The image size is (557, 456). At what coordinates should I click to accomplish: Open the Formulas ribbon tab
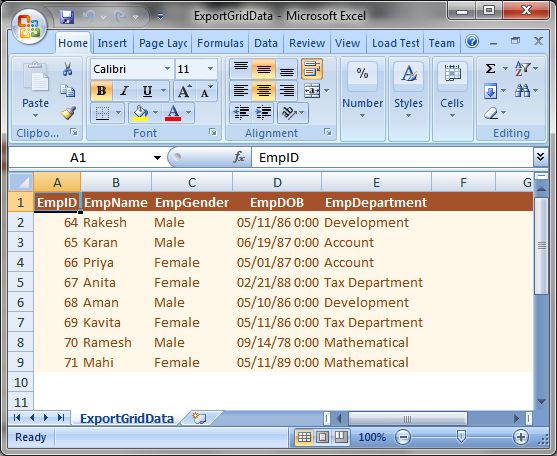[220, 43]
